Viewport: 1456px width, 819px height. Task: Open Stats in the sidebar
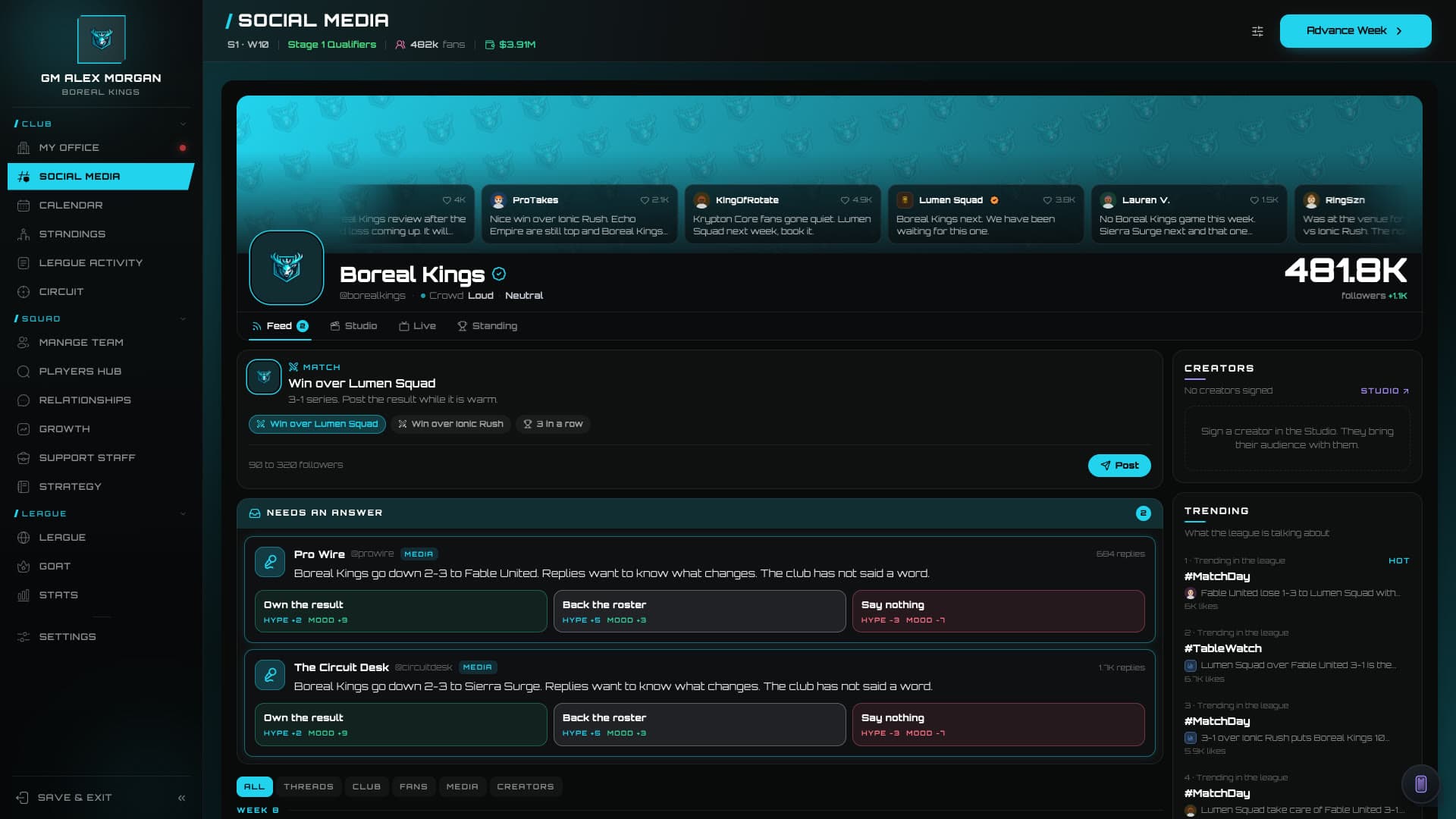pyautogui.click(x=101, y=595)
